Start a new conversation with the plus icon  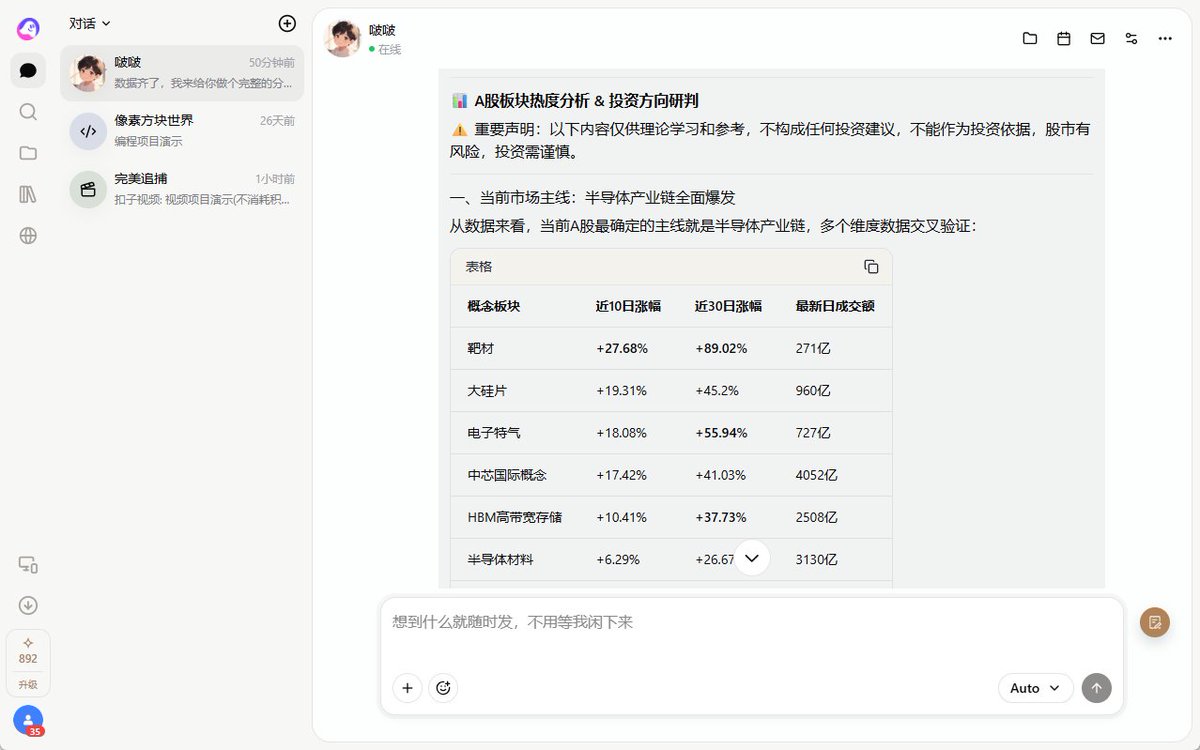[x=287, y=23]
